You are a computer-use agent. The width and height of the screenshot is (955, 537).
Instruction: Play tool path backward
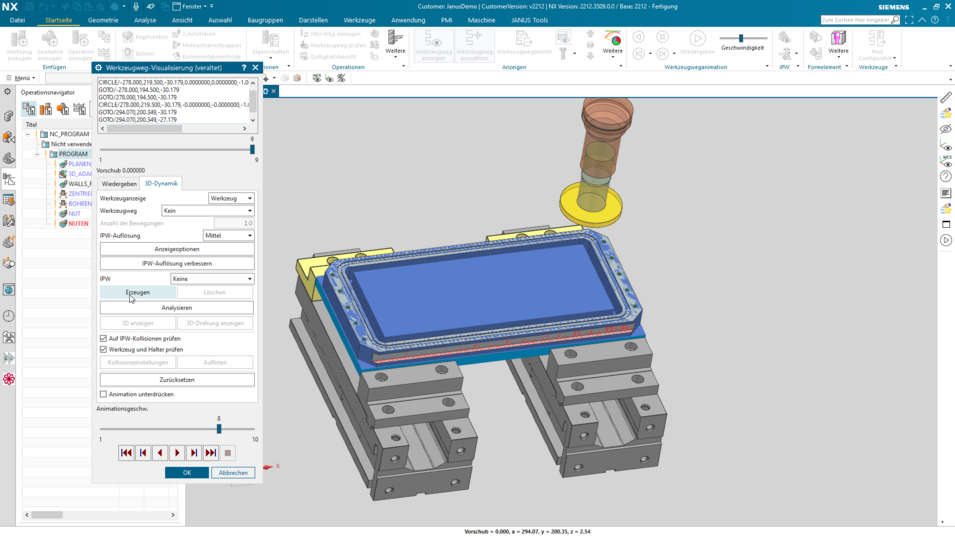tap(160, 453)
